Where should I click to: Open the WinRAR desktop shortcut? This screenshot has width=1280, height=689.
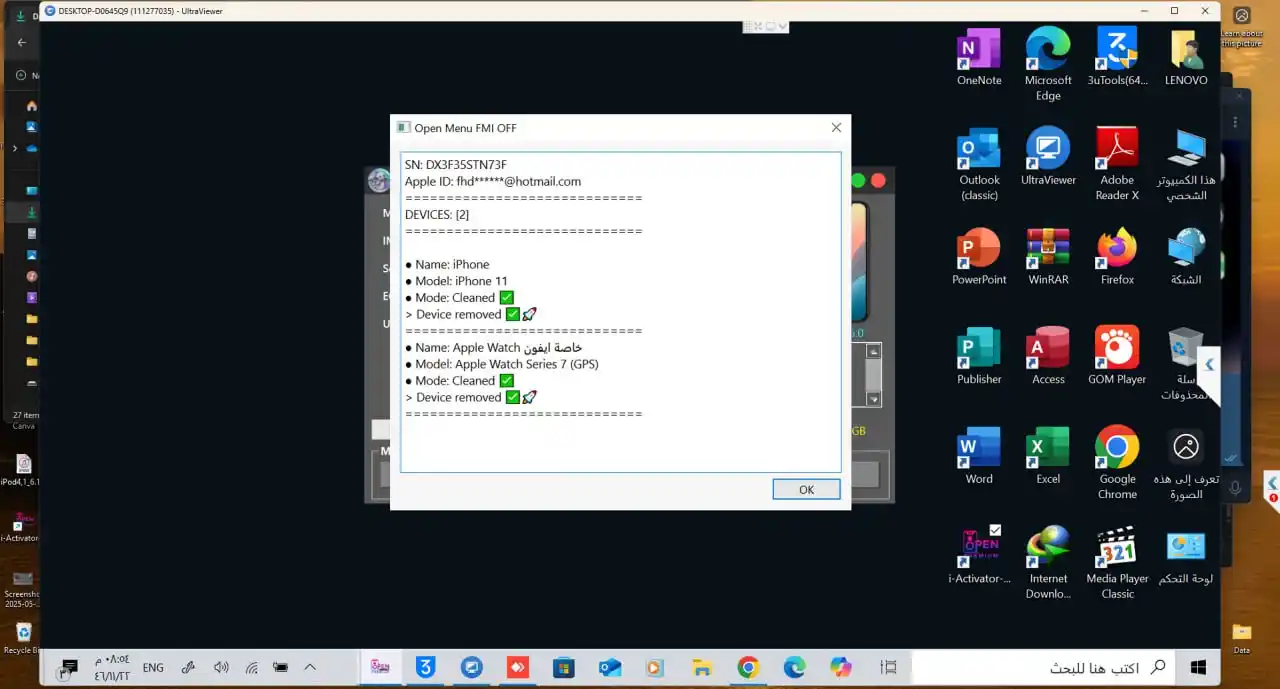1048,256
